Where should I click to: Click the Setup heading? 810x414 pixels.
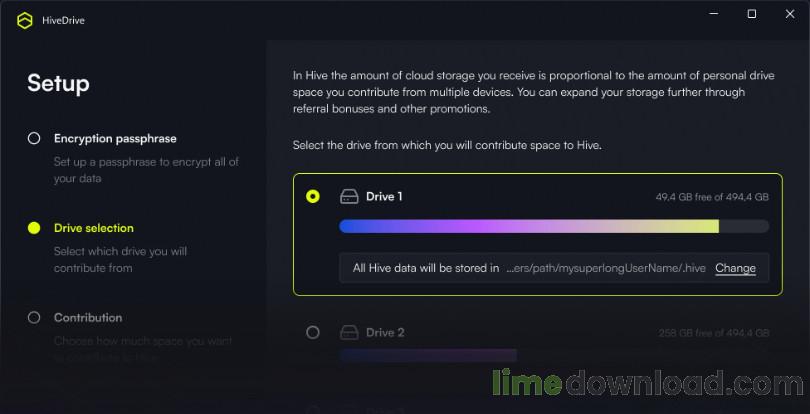58,83
